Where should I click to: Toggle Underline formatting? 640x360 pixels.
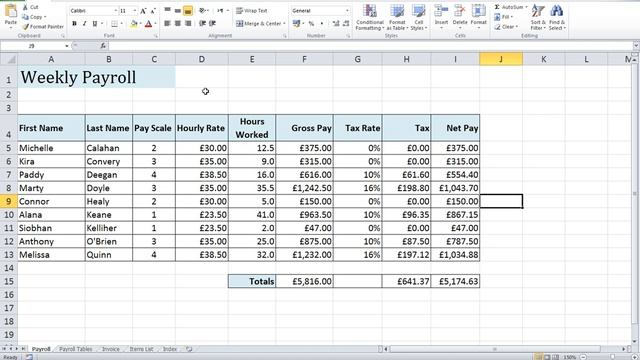(95, 24)
